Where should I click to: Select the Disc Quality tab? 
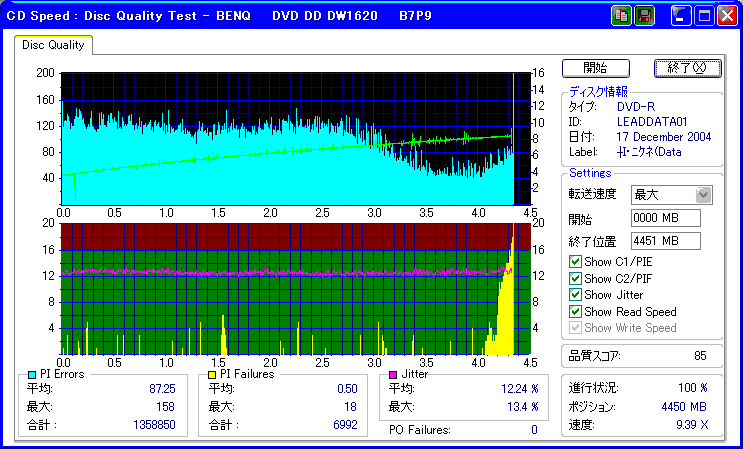53,45
